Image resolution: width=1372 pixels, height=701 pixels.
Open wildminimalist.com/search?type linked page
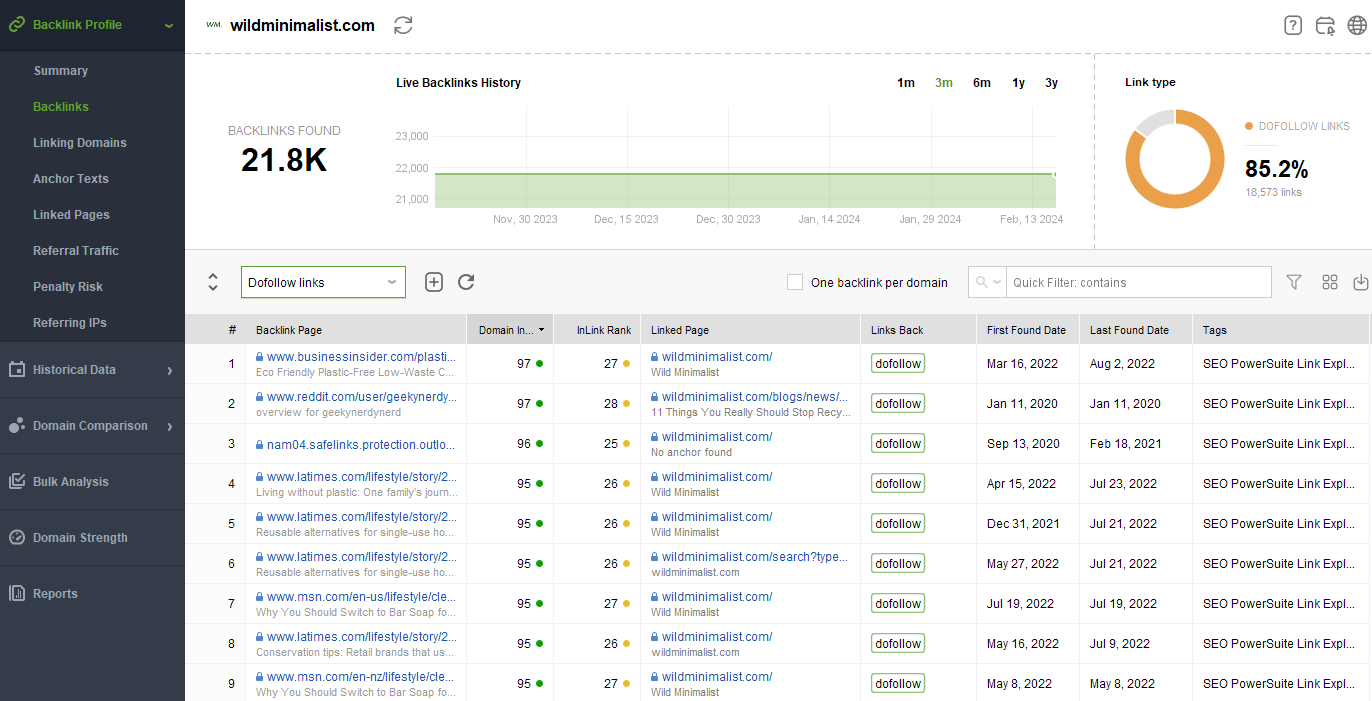[755, 556]
